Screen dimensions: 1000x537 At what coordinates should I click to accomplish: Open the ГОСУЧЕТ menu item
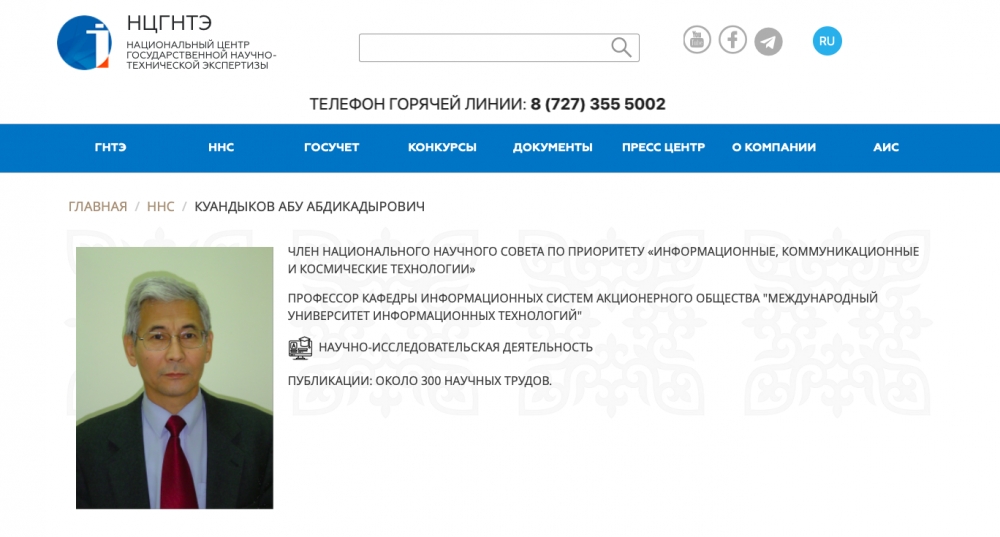coord(332,147)
